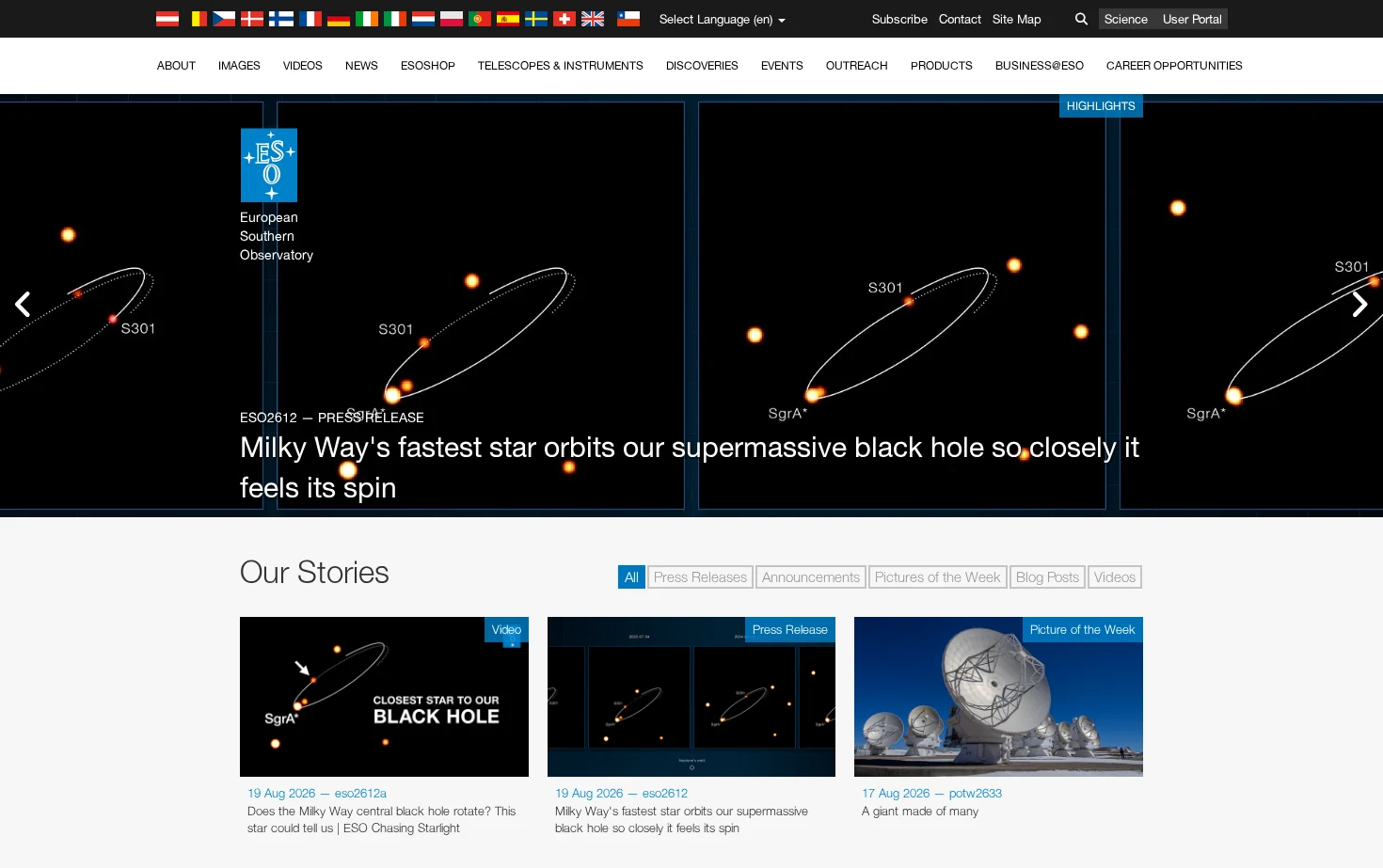Select the Belgium flag icon
The width and height of the screenshot is (1383, 868).
point(196,19)
